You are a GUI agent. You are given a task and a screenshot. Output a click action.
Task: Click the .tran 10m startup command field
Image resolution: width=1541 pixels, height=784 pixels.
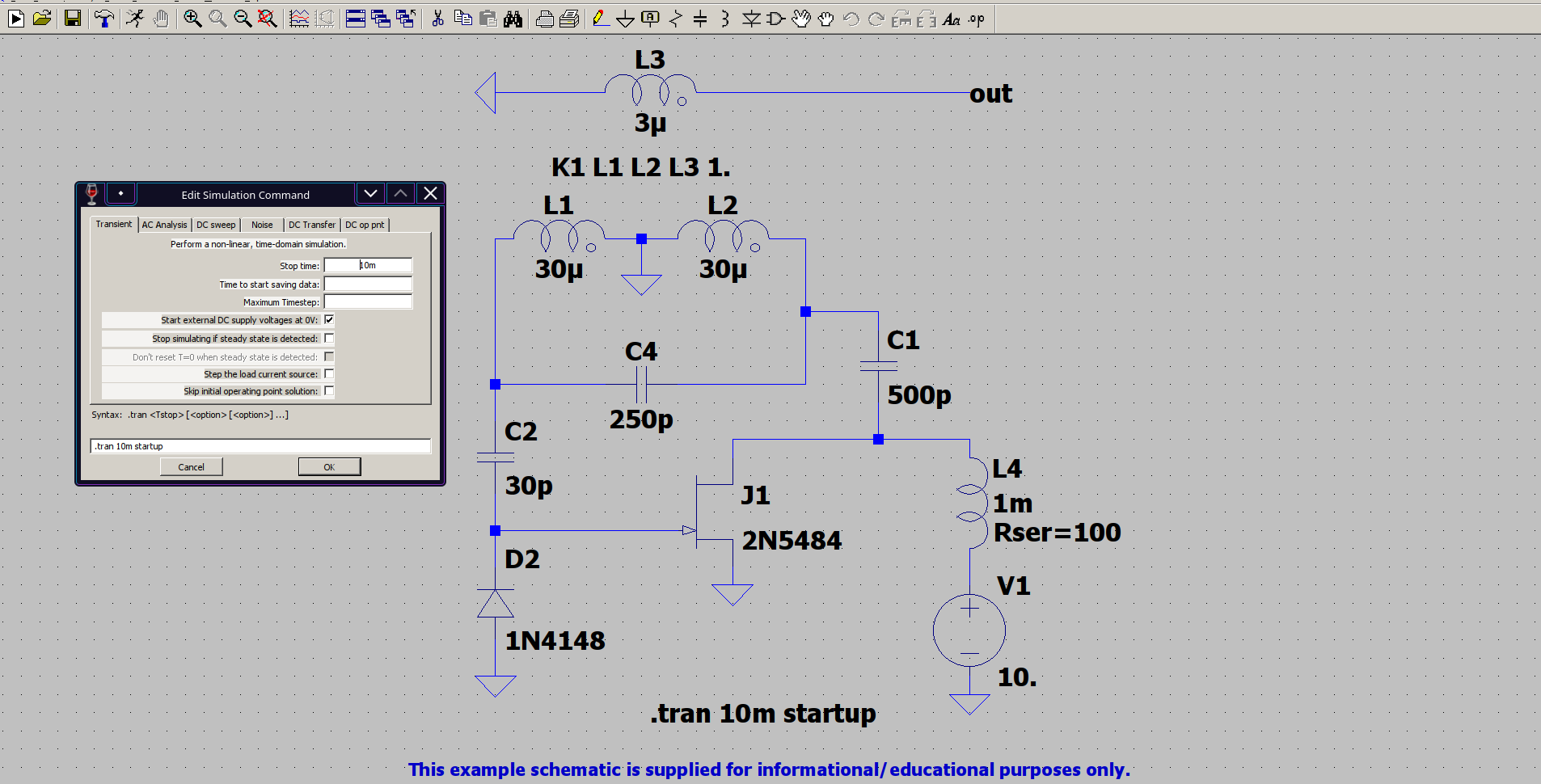(260, 446)
